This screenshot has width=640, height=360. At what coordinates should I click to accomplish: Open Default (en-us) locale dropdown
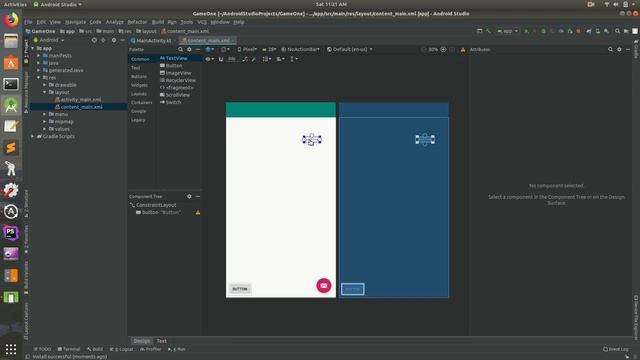tap(350, 49)
